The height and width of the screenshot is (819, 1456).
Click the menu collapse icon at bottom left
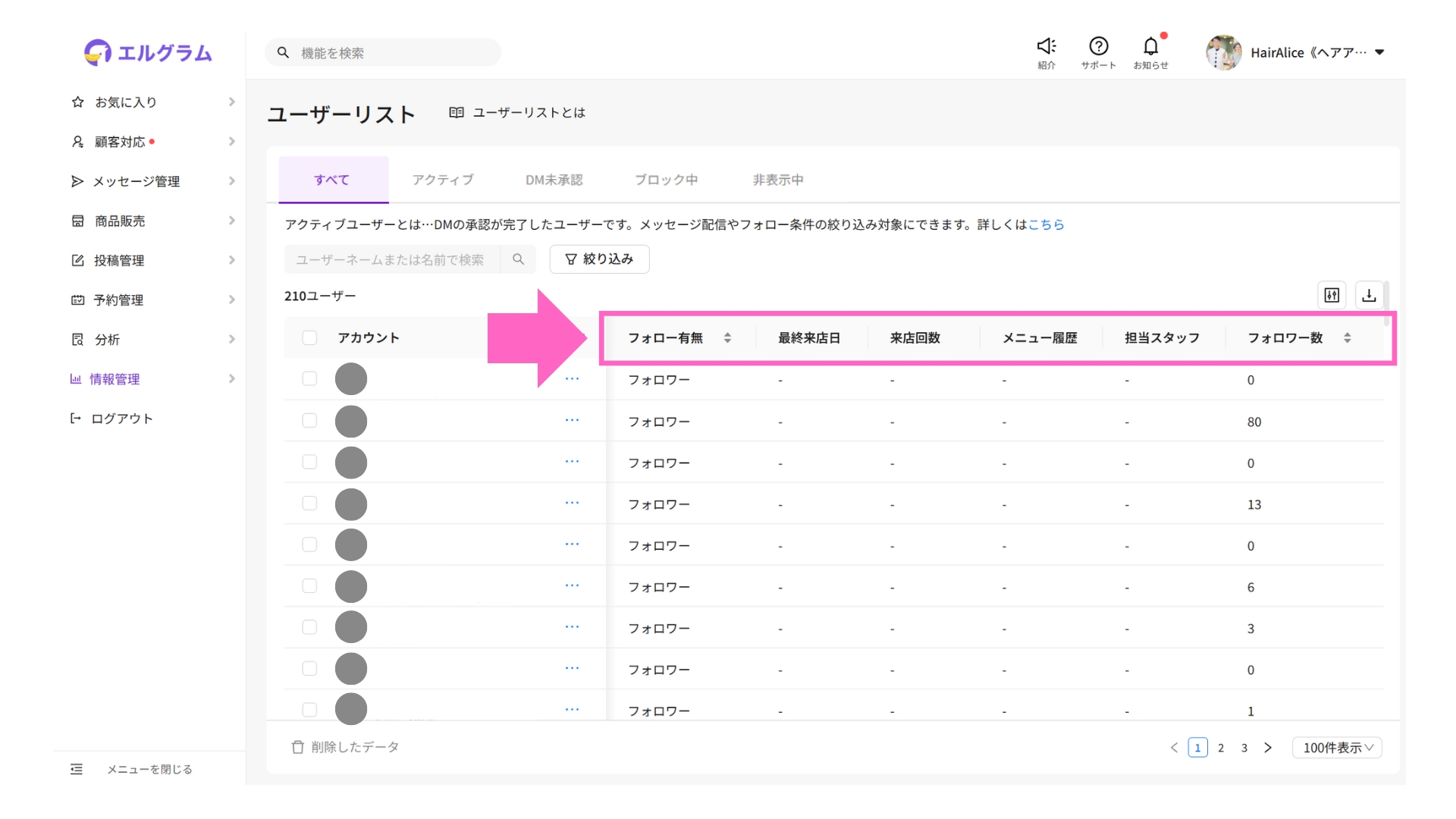(77, 769)
